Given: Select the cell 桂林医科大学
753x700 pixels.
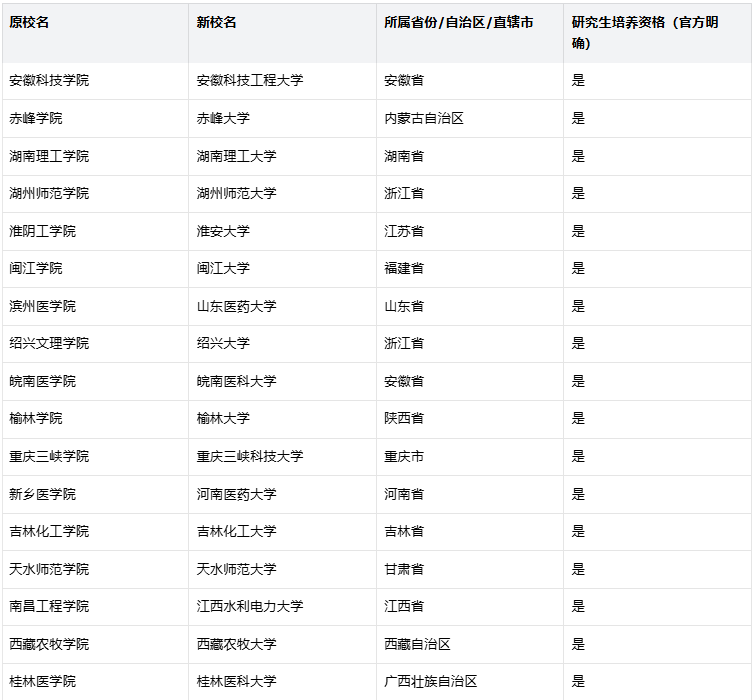Looking at the screenshot, I should pos(282,682).
